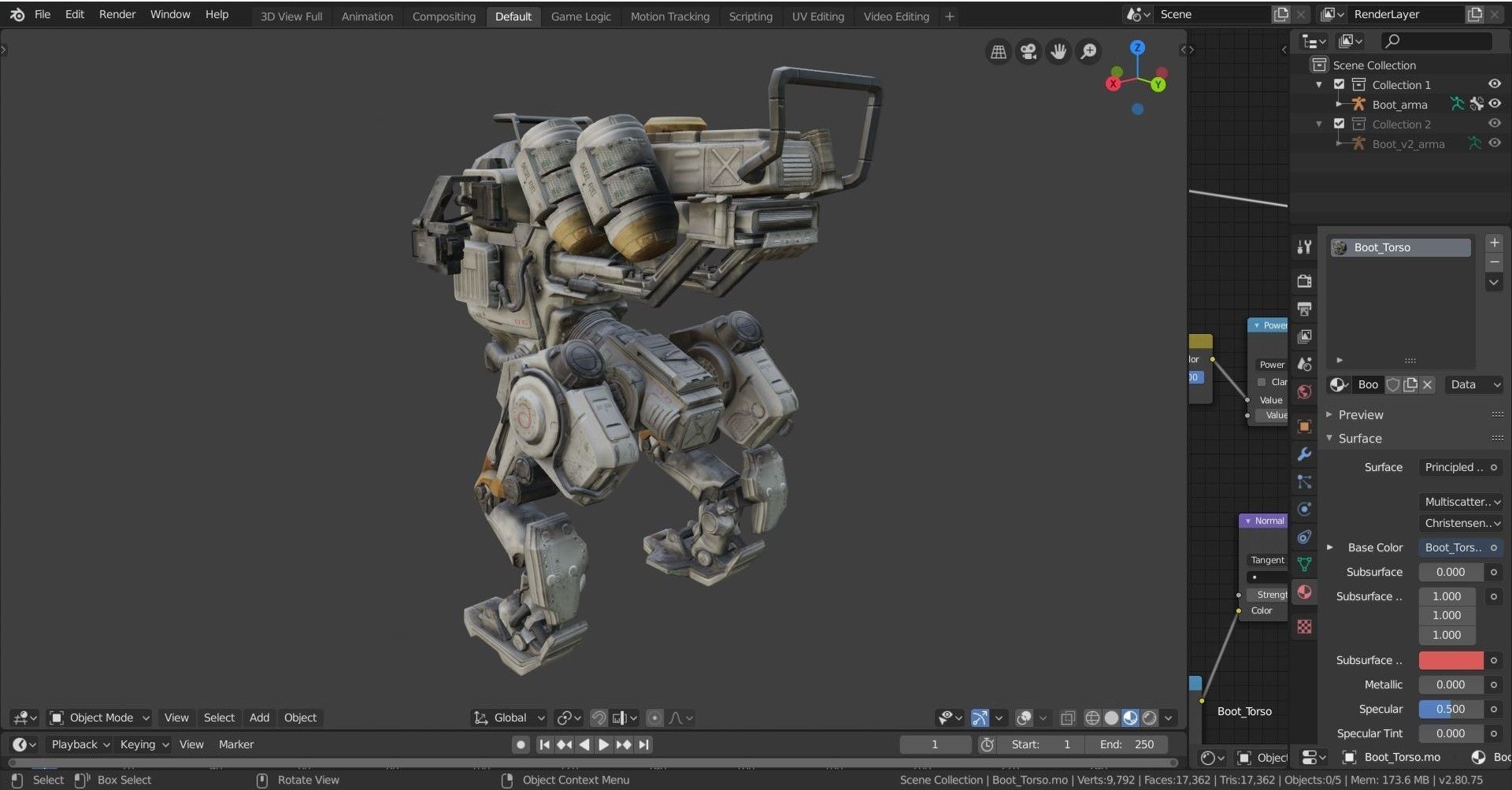Open the Global transform orientation dropdown
Viewport: 1512px width, 790px height.
pos(509,718)
